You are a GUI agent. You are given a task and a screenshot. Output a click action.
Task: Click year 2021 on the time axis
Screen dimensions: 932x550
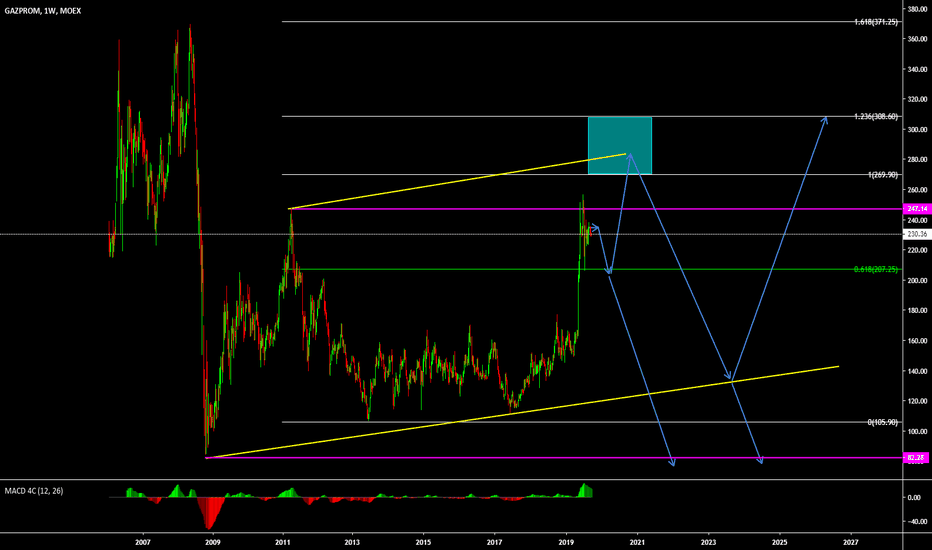tap(637, 542)
